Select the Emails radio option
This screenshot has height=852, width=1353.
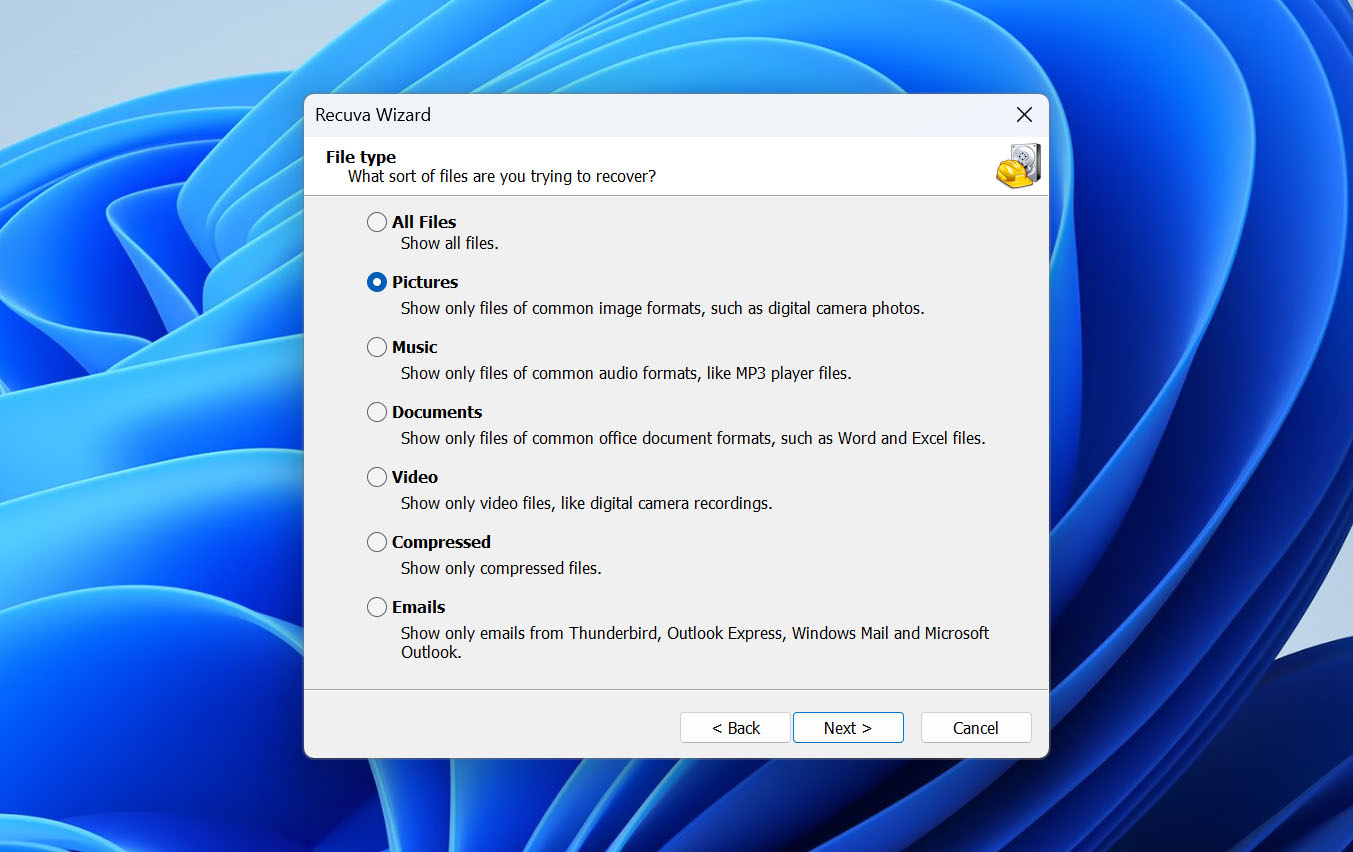tap(377, 607)
